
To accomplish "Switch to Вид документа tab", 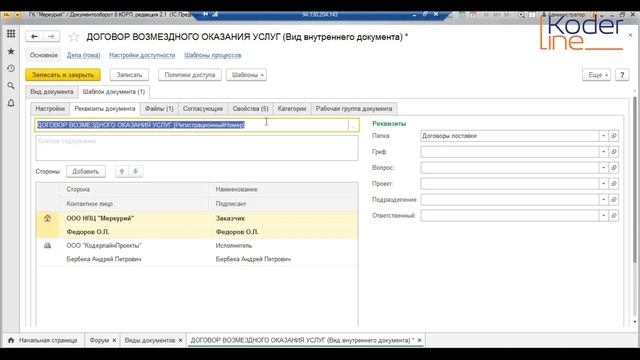I will coord(52,92).
